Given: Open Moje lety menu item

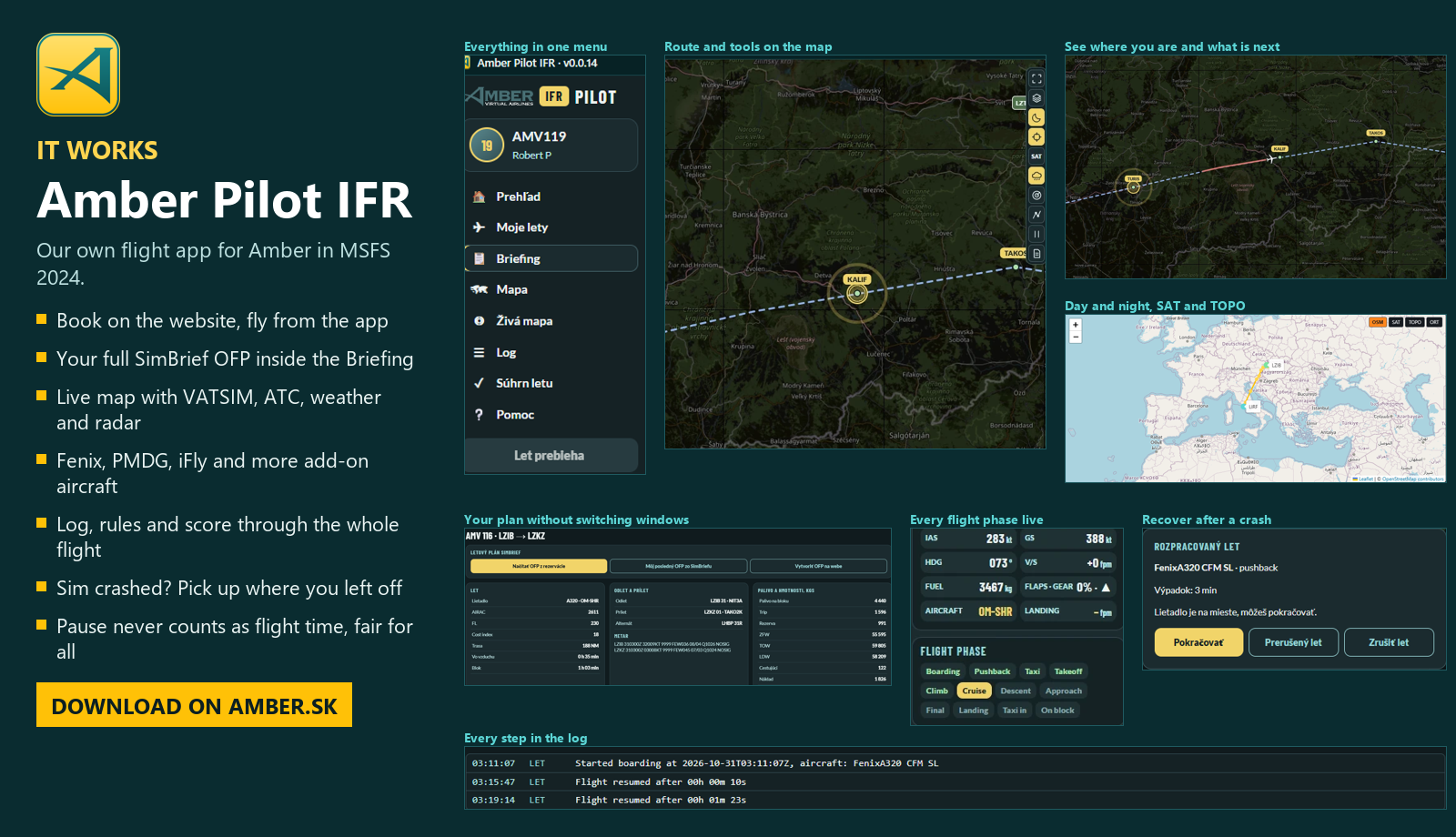Looking at the screenshot, I should pyautogui.click(x=551, y=227).
